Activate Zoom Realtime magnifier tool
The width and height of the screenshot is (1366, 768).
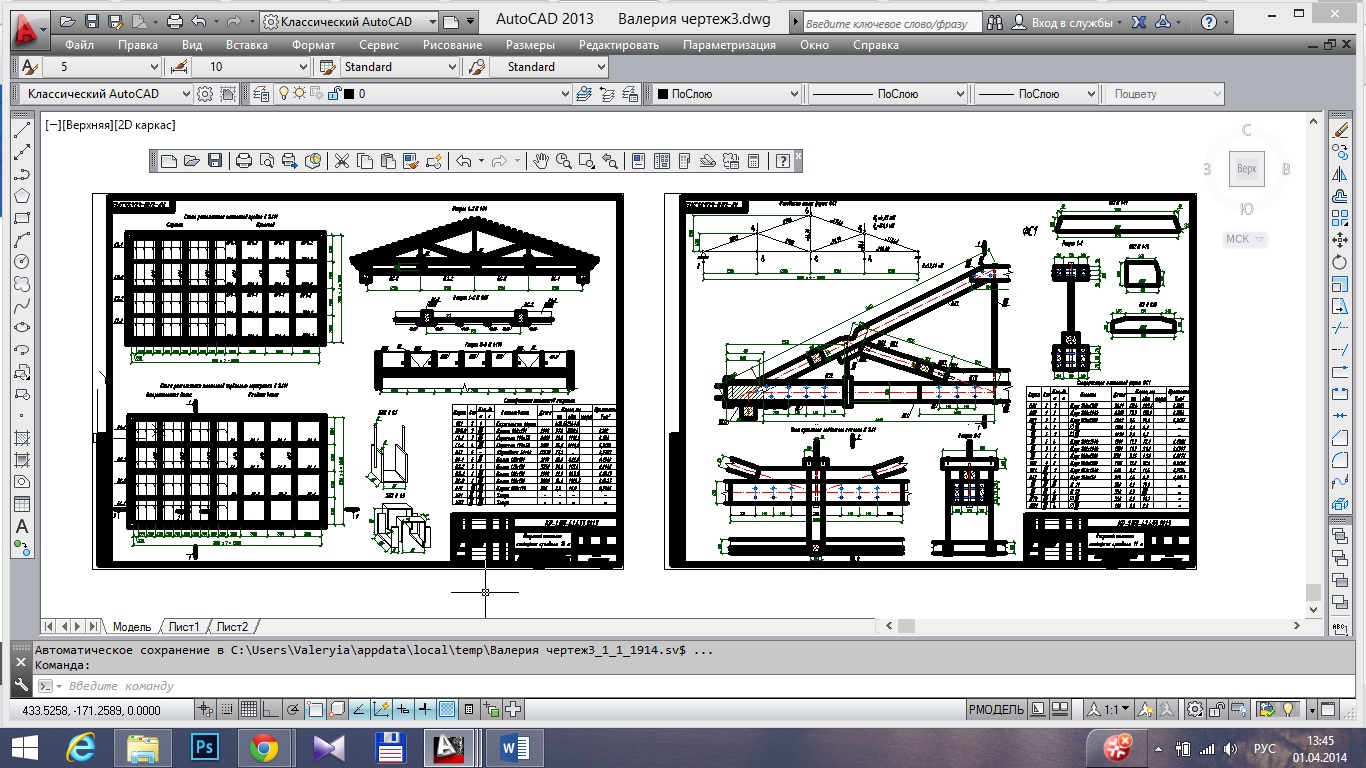(x=563, y=161)
